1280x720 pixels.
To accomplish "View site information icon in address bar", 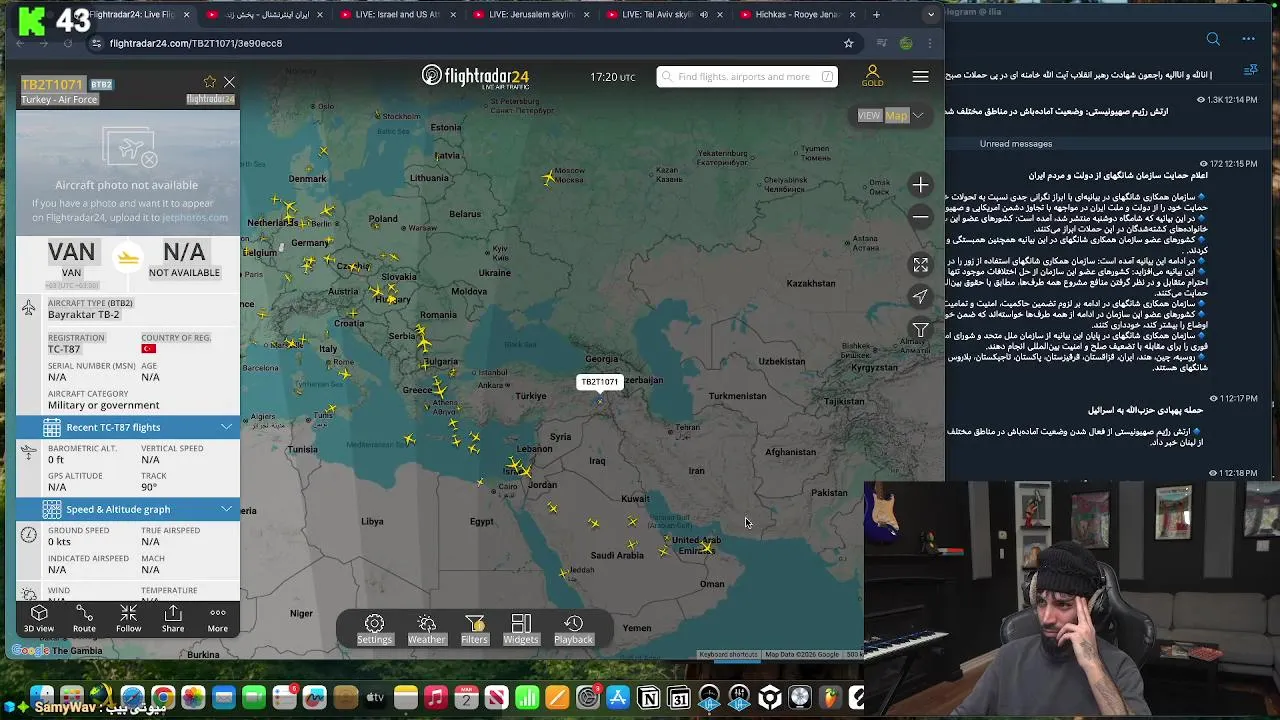I will pos(96,43).
